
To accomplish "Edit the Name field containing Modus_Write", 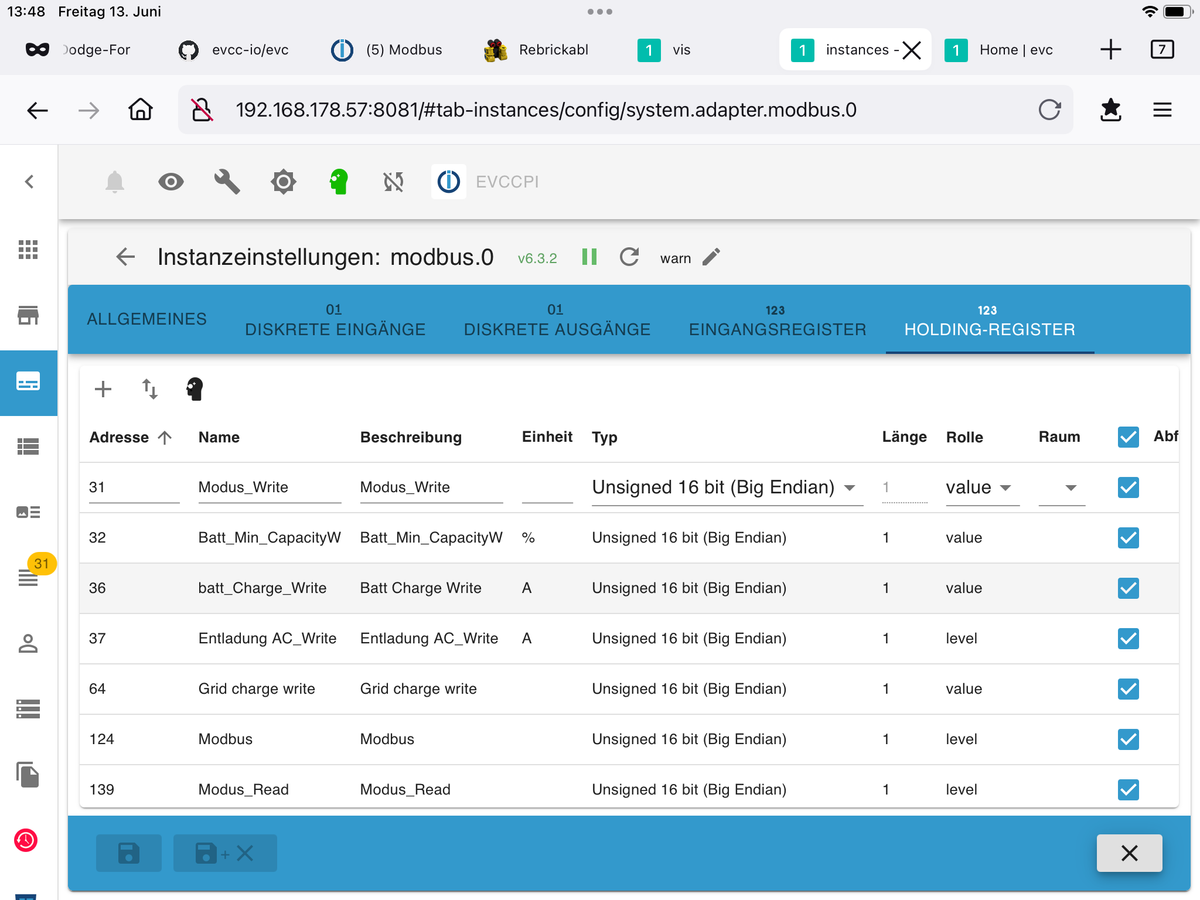I will (270, 487).
